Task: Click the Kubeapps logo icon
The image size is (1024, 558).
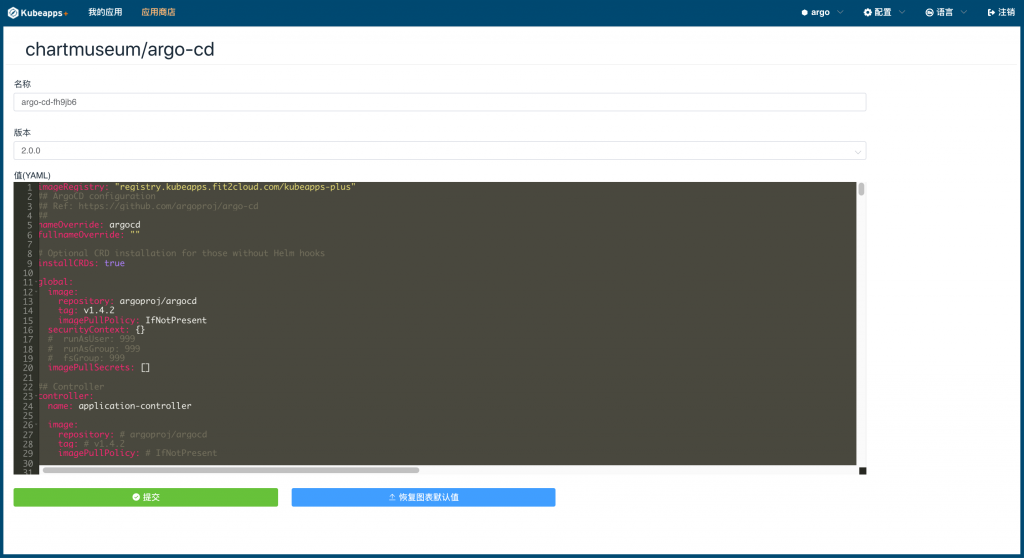Action: point(12,12)
